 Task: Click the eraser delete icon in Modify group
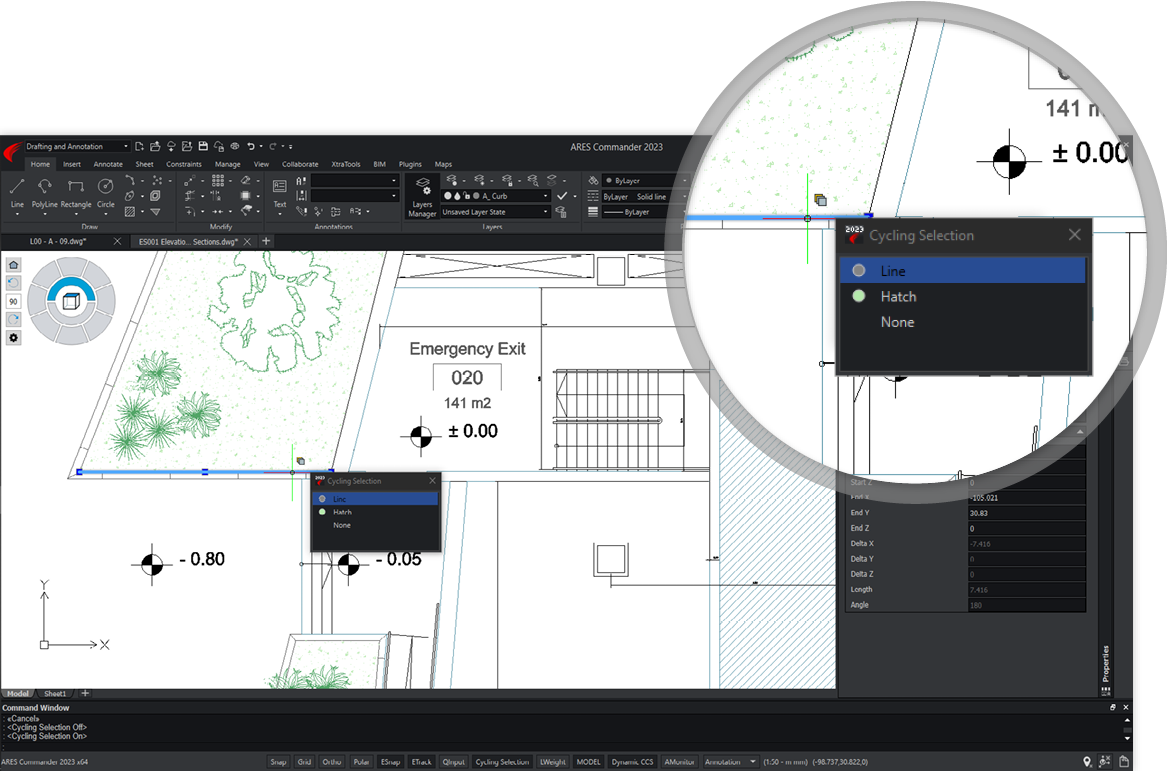[246, 180]
